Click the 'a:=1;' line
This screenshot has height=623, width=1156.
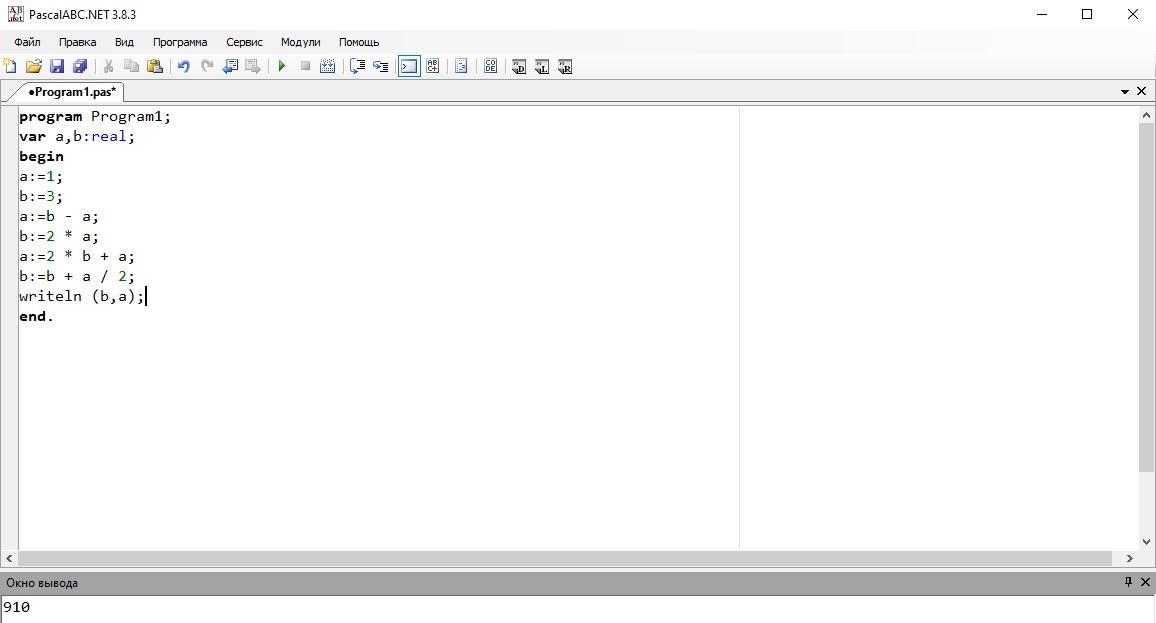point(41,176)
